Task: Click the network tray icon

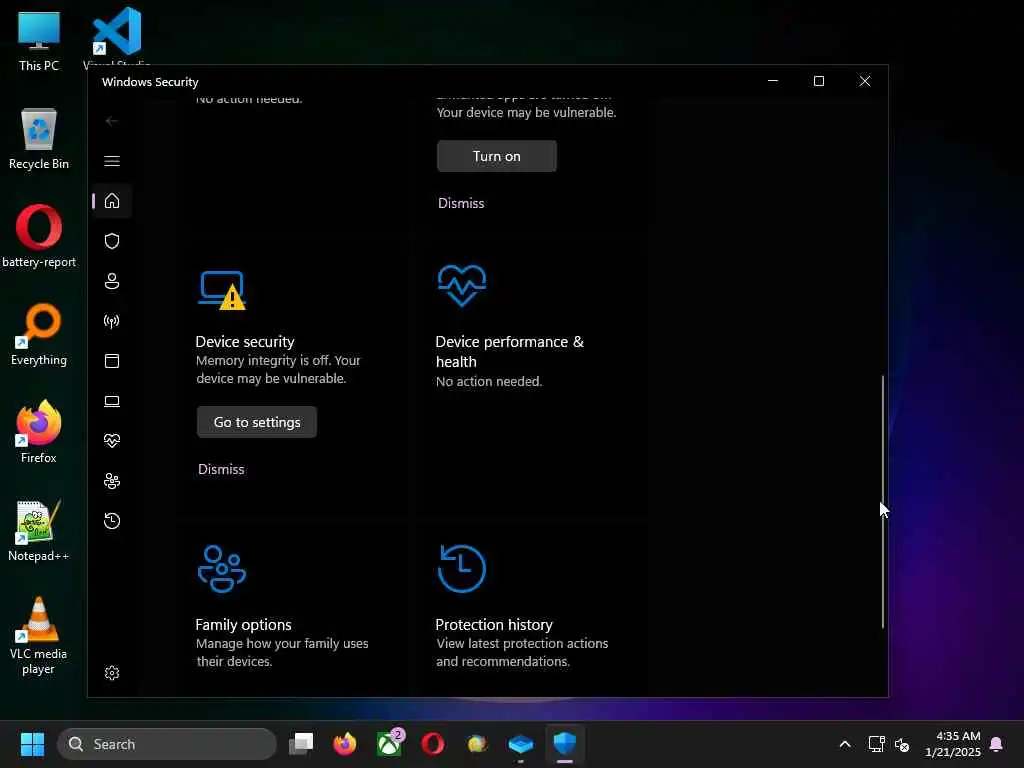Action: coord(876,744)
